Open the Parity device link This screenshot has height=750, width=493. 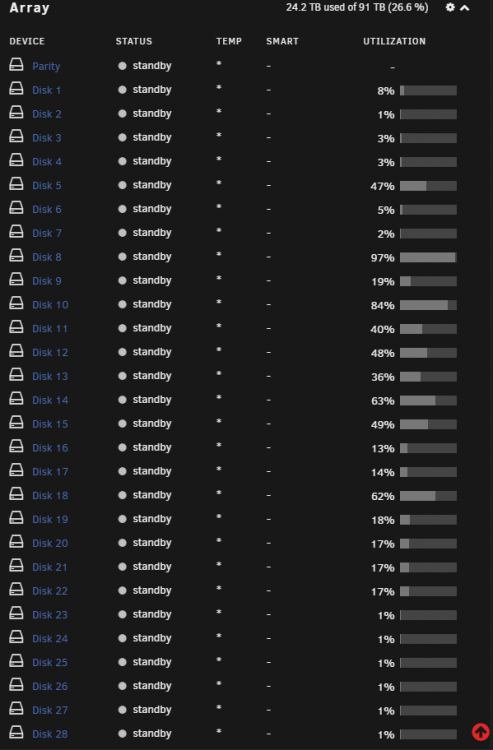[x=46, y=66]
